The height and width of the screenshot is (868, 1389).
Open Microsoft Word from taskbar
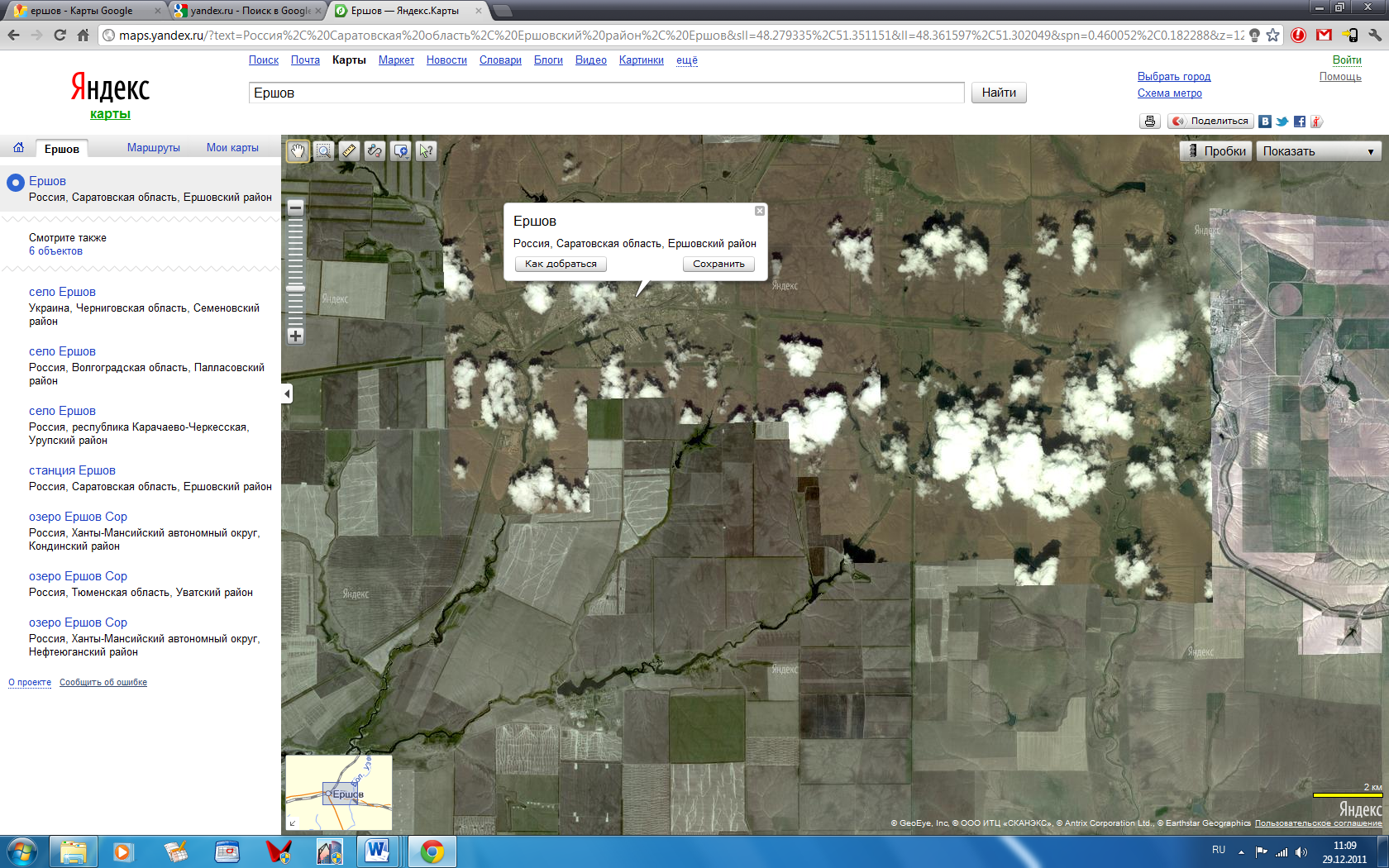tap(377, 851)
